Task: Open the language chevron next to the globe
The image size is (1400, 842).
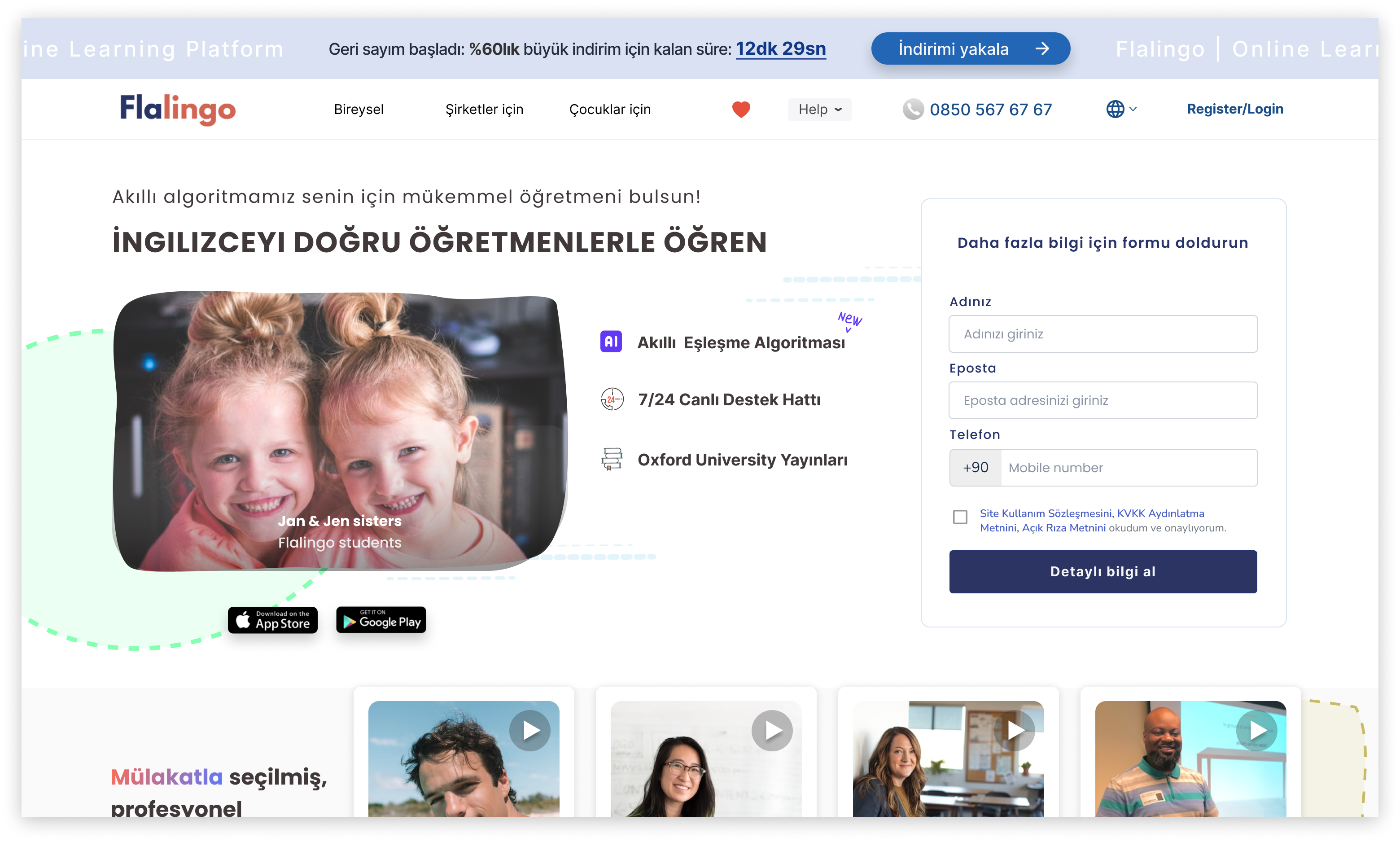Action: pyautogui.click(x=1133, y=109)
